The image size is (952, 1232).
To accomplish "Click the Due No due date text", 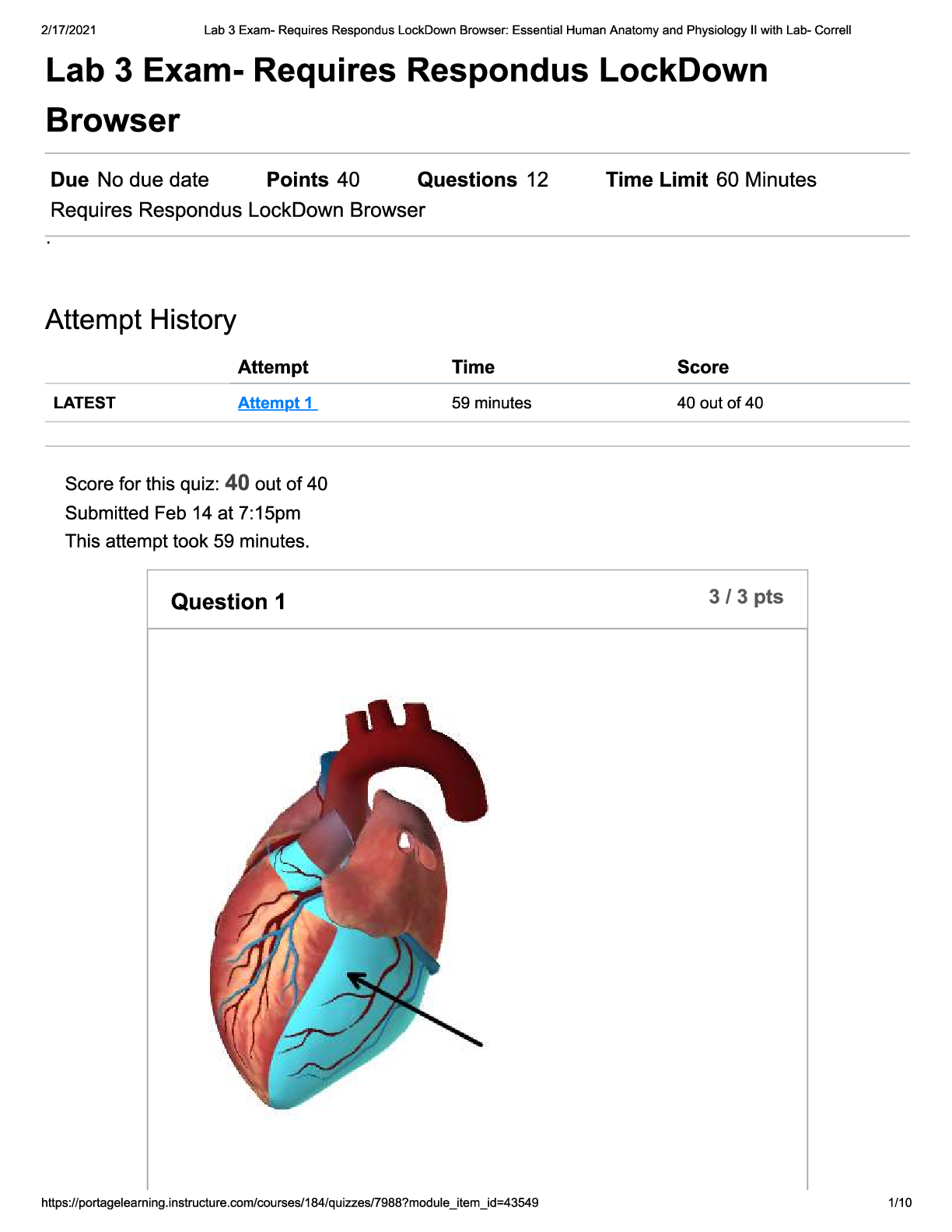I will click(130, 180).
